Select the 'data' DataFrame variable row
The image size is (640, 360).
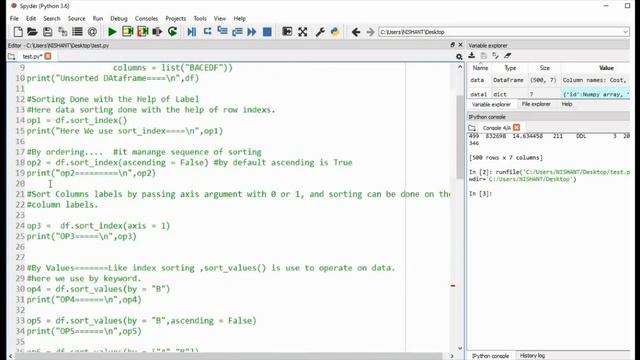point(549,80)
